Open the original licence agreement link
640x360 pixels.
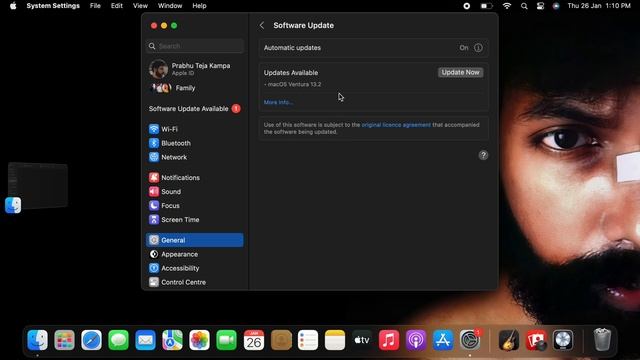tap(396, 125)
